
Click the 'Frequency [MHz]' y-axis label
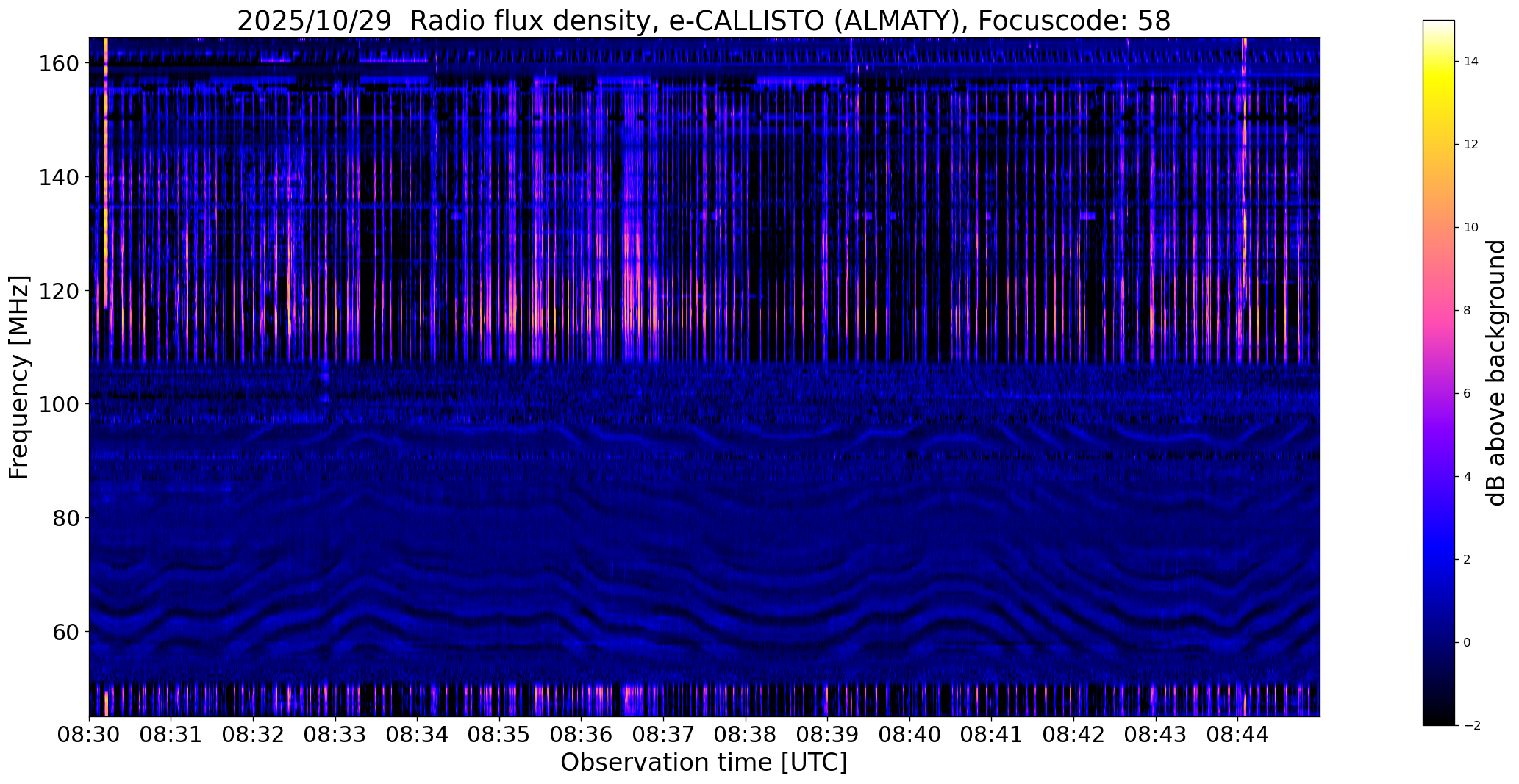click(19, 378)
